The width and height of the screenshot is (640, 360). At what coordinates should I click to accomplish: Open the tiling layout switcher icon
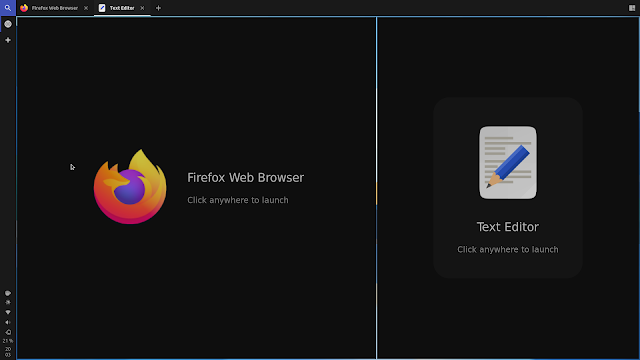click(632, 8)
